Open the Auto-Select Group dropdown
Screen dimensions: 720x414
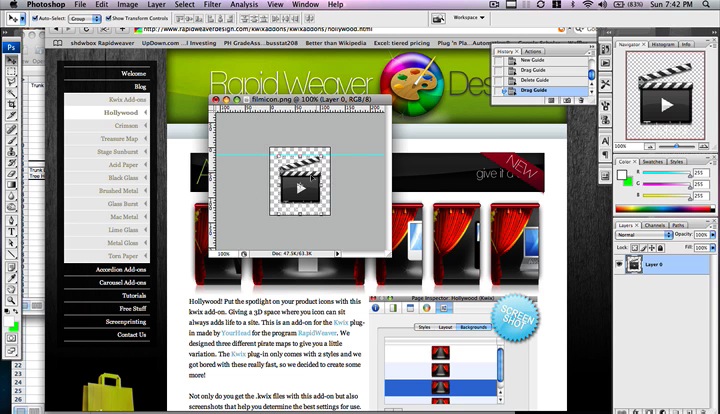point(85,19)
